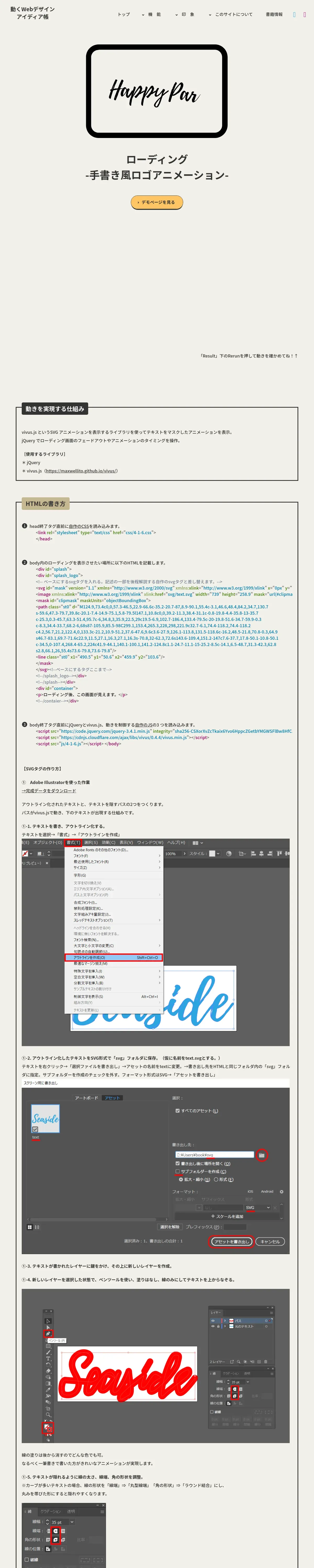314x1568 pixels.
Task: Go to the トップ navigation item
Action: (124, 15)
